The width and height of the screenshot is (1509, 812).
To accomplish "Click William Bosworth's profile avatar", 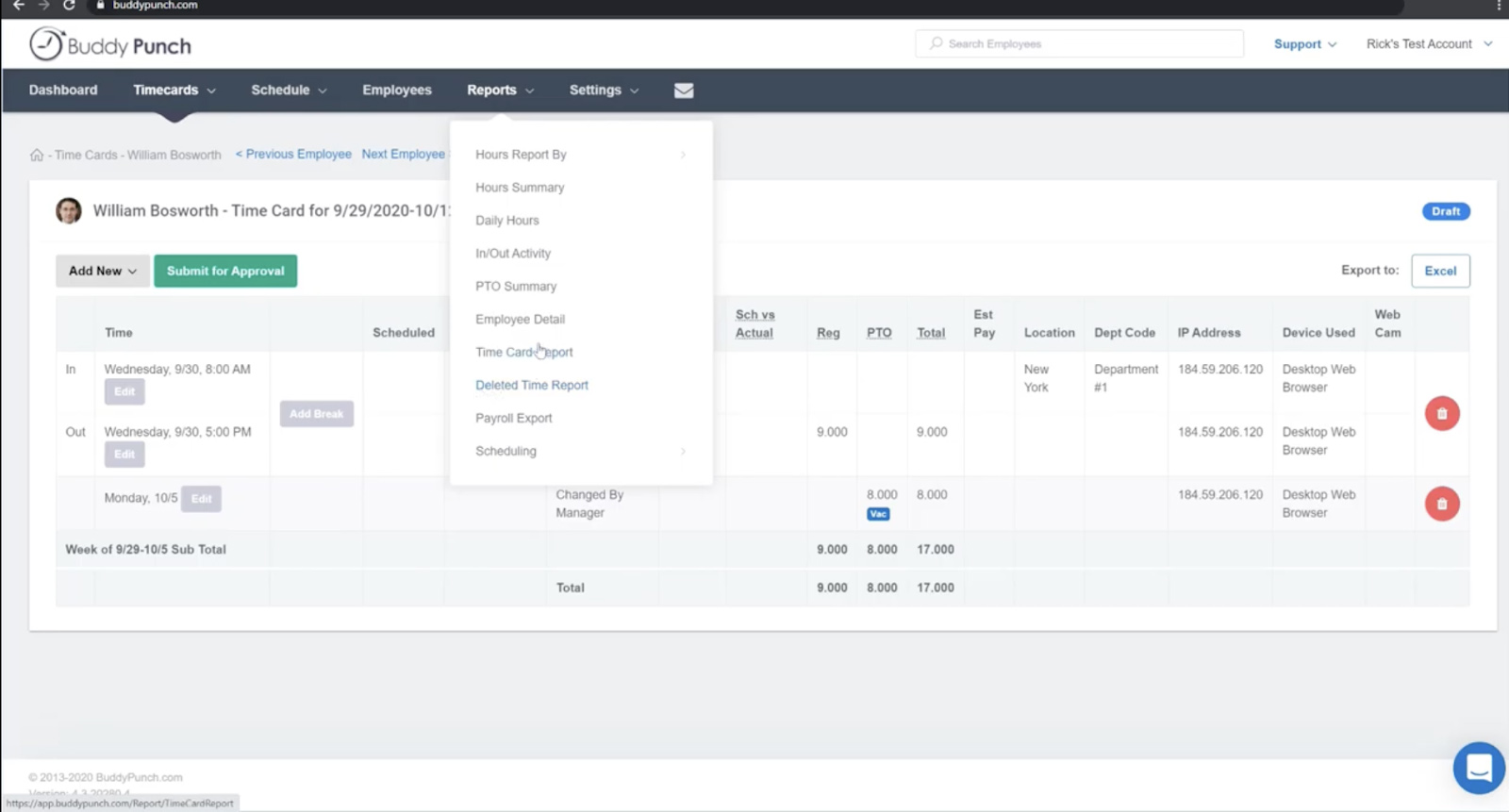I will tap(69, 210).
